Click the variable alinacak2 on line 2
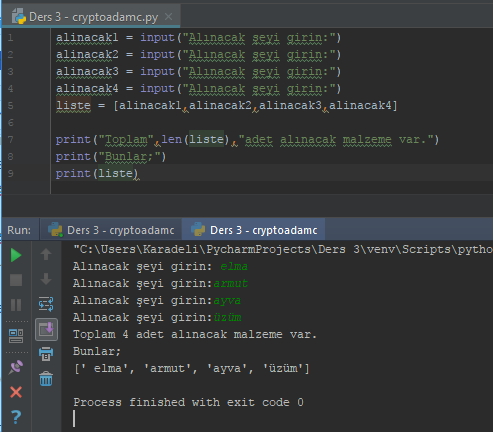This screenshot has width=493, height=432. pos(87,55)
